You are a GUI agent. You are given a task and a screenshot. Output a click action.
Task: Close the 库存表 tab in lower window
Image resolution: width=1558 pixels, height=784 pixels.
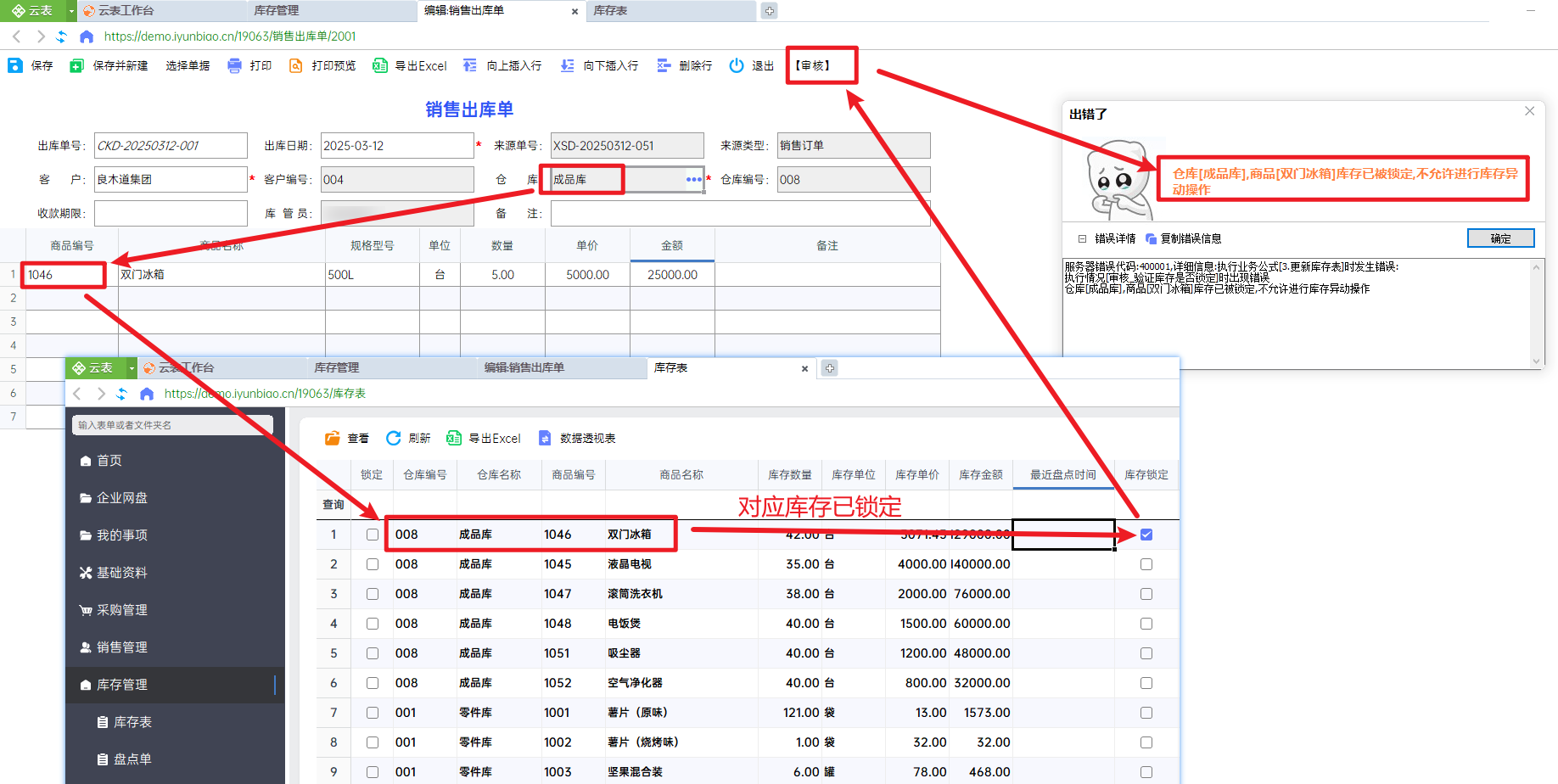pos(804,368)
